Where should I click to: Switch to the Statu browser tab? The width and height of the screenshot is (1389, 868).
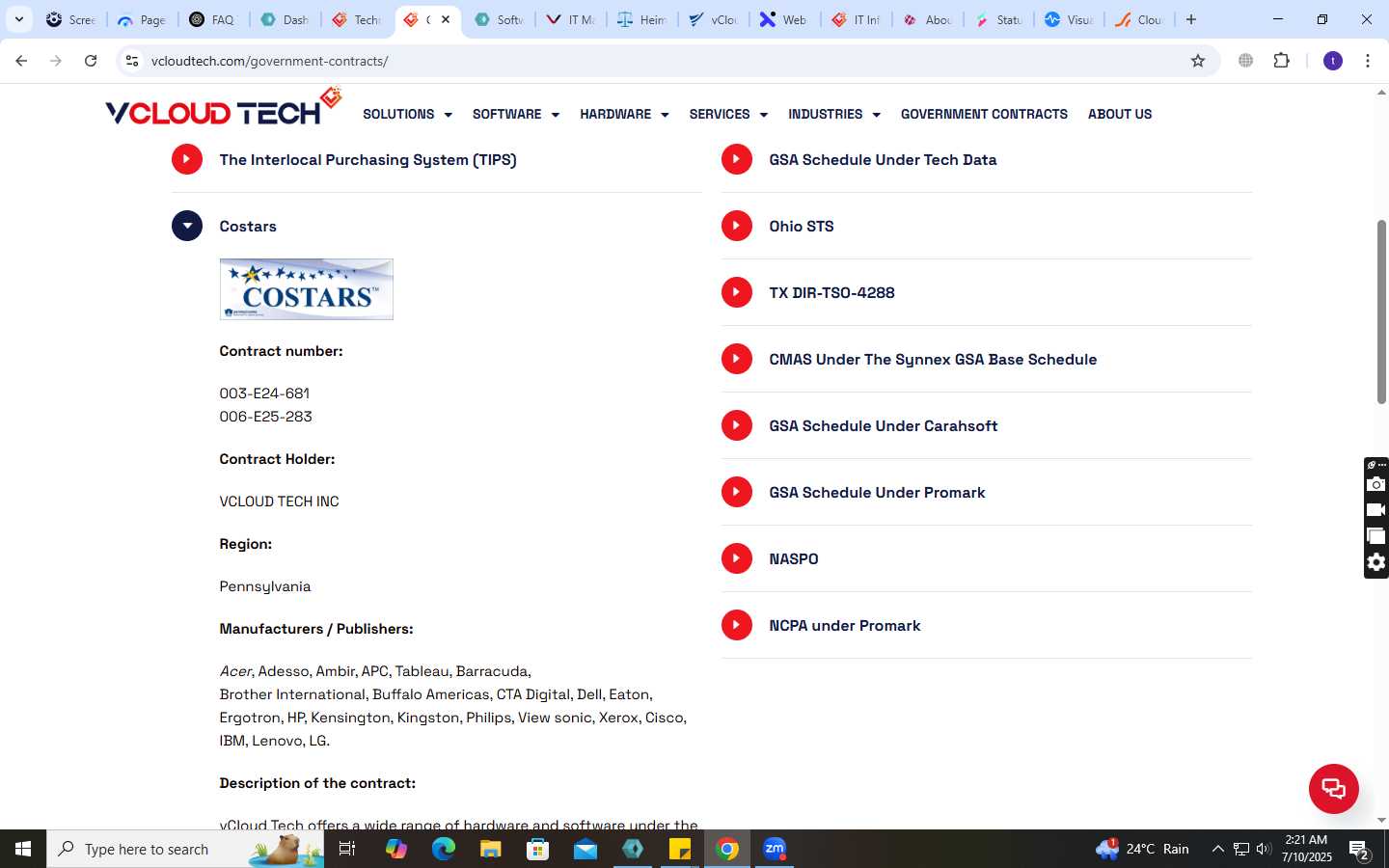point(998,19)
